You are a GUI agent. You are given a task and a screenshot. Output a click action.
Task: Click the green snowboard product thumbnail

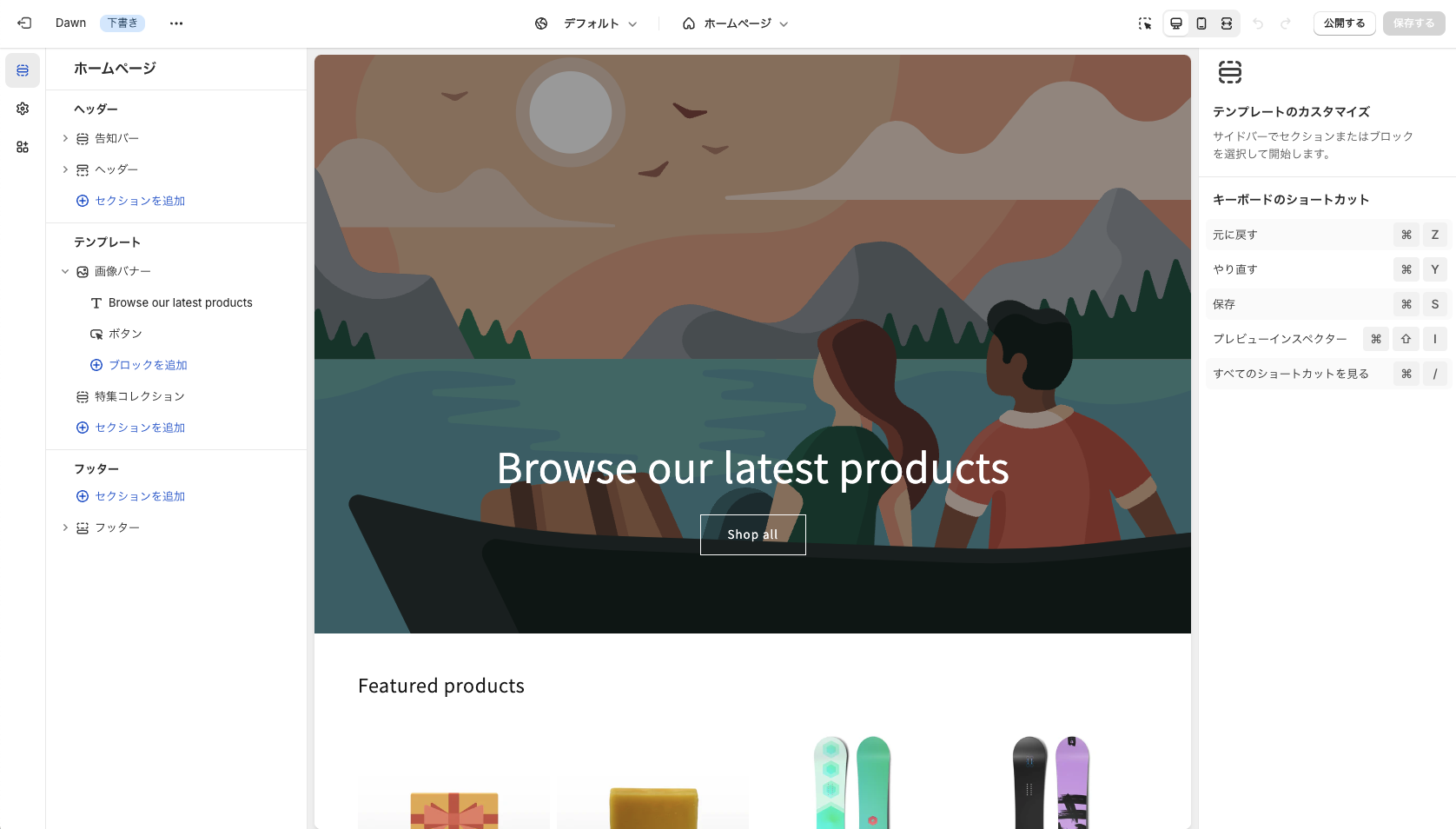852,782
